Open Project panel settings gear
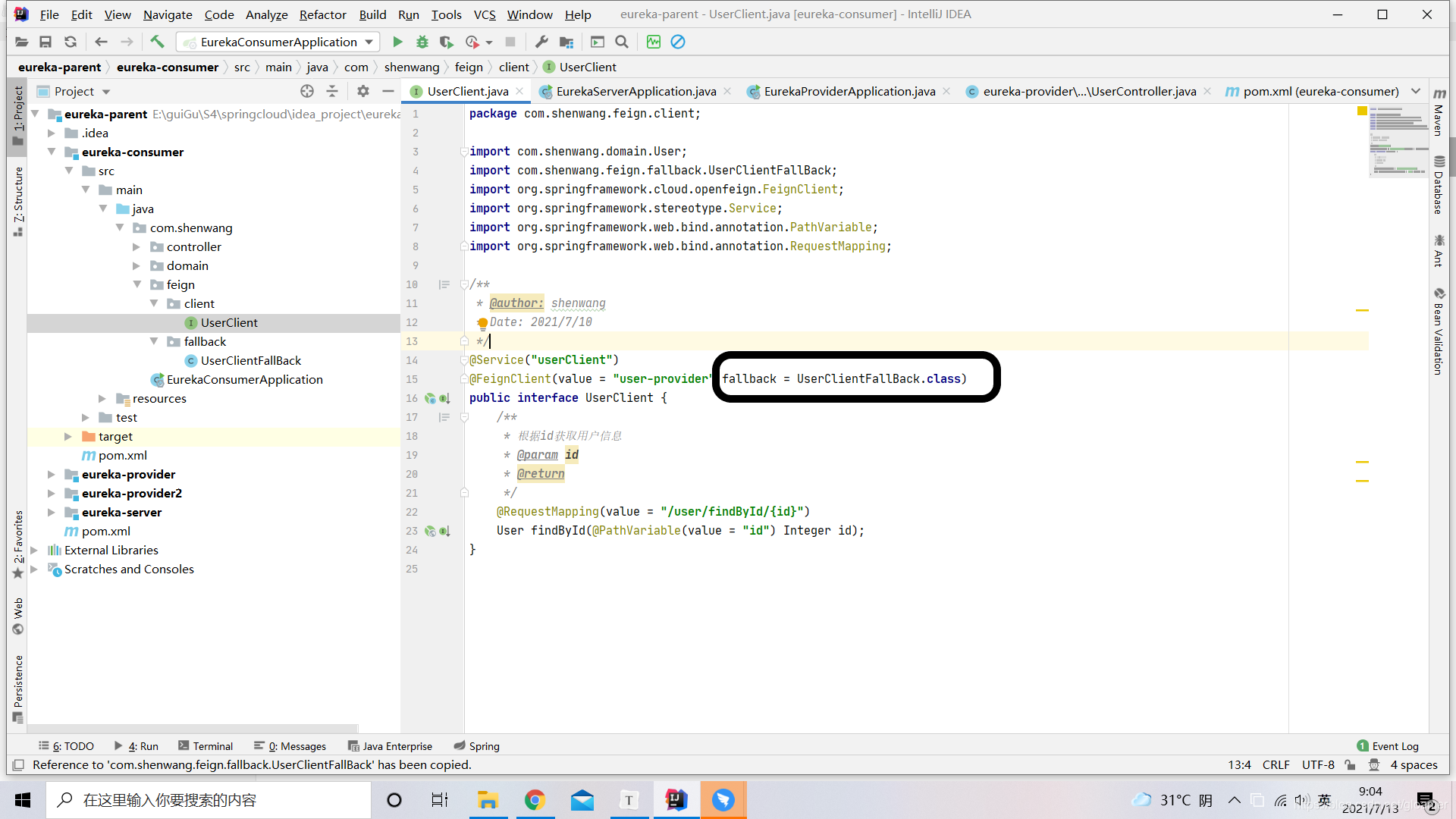 click(x=363, y=91)
